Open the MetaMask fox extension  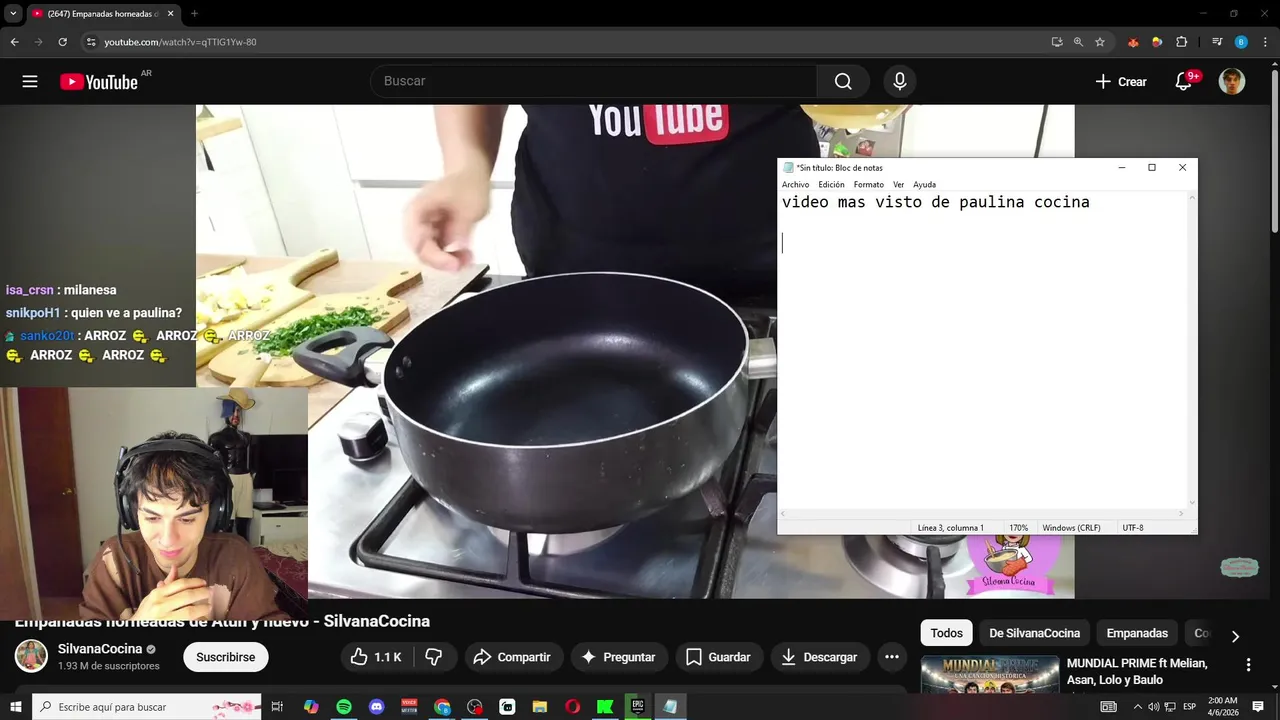(x=1133, y=42)
